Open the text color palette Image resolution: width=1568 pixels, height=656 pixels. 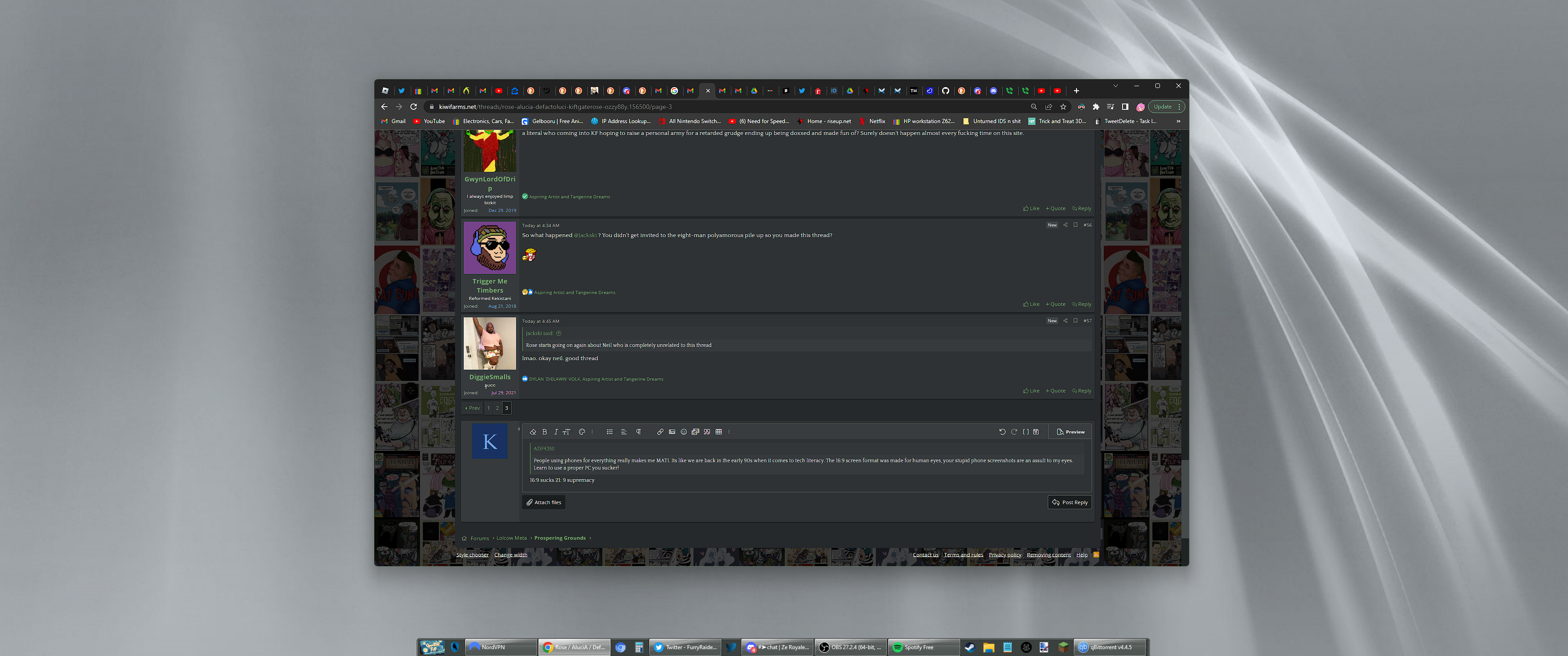582,432
